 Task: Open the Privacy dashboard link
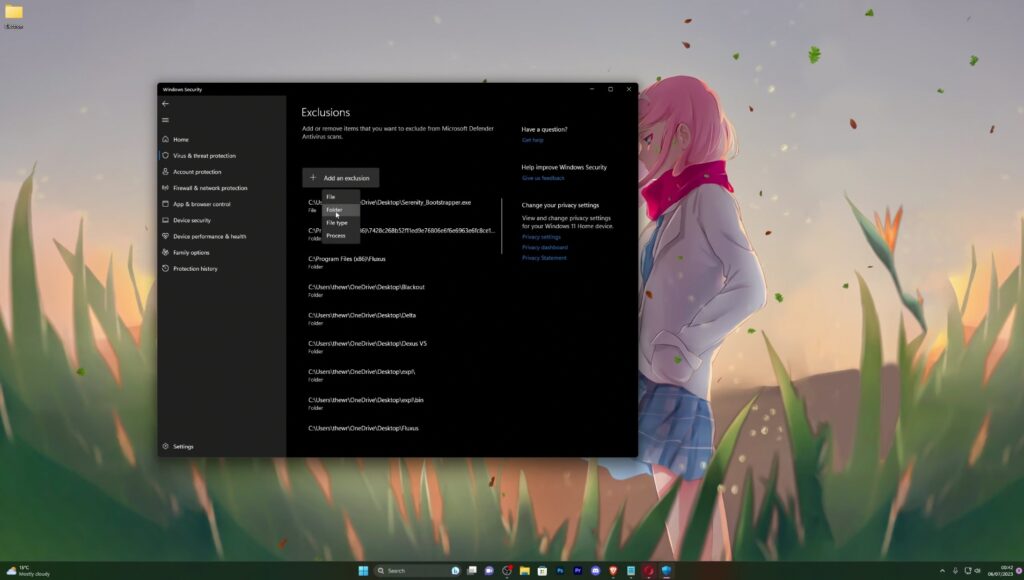[545, 248]
